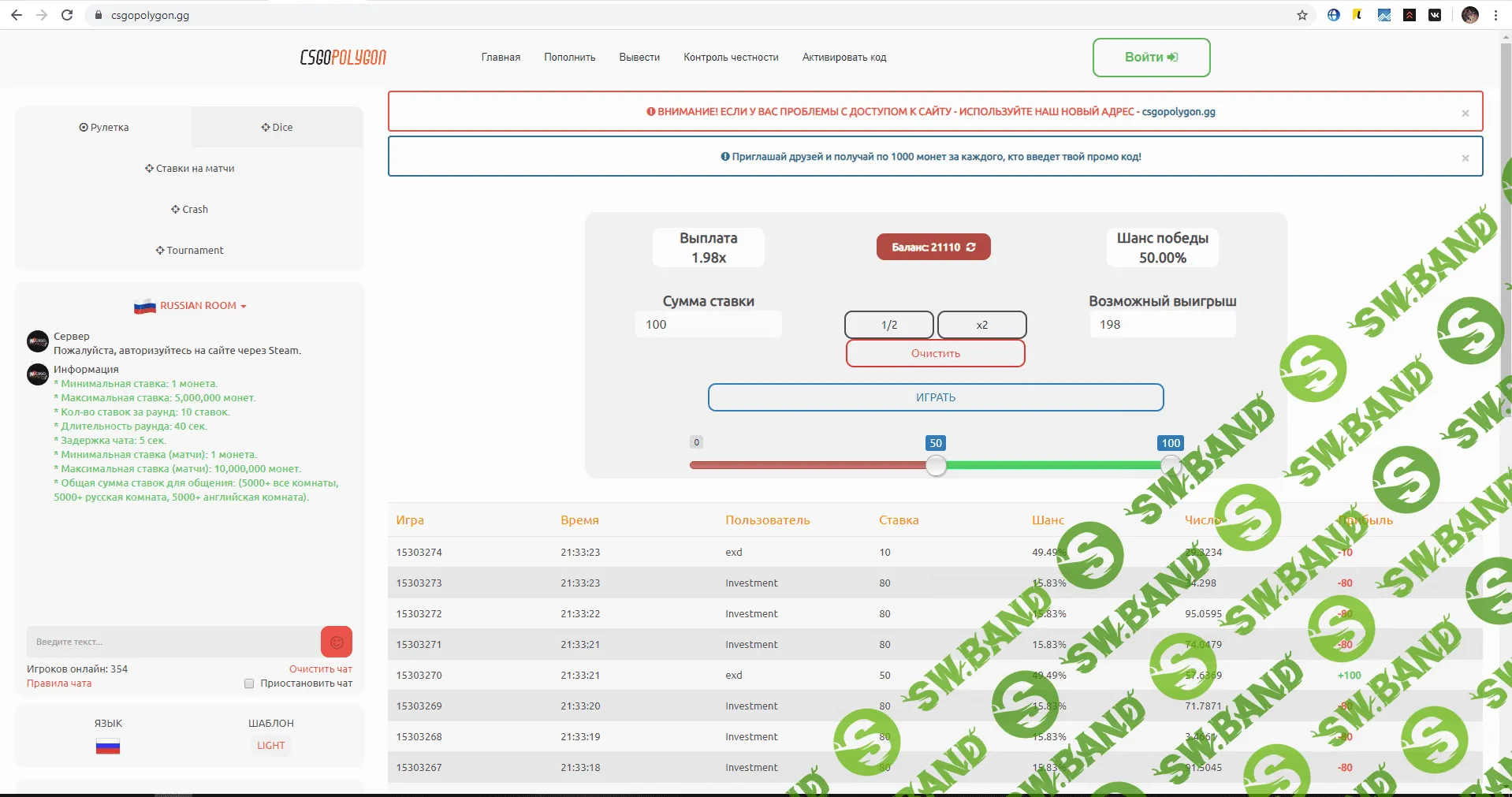Switch the template LIGHT toggle
The width and height of the screenshot is (1512, 797).
270,746
